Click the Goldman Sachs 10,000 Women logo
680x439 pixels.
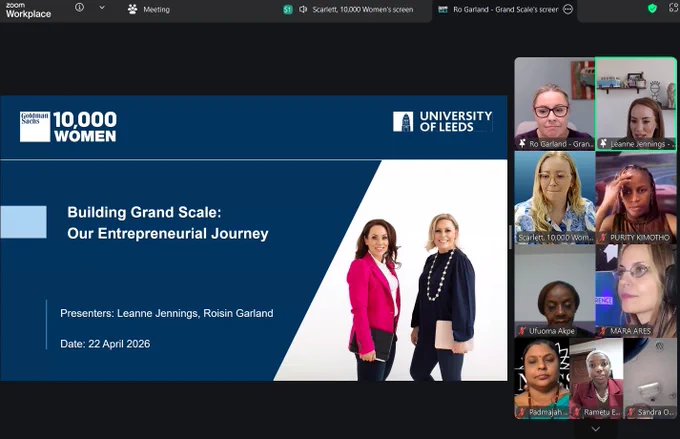coord(68,126)
